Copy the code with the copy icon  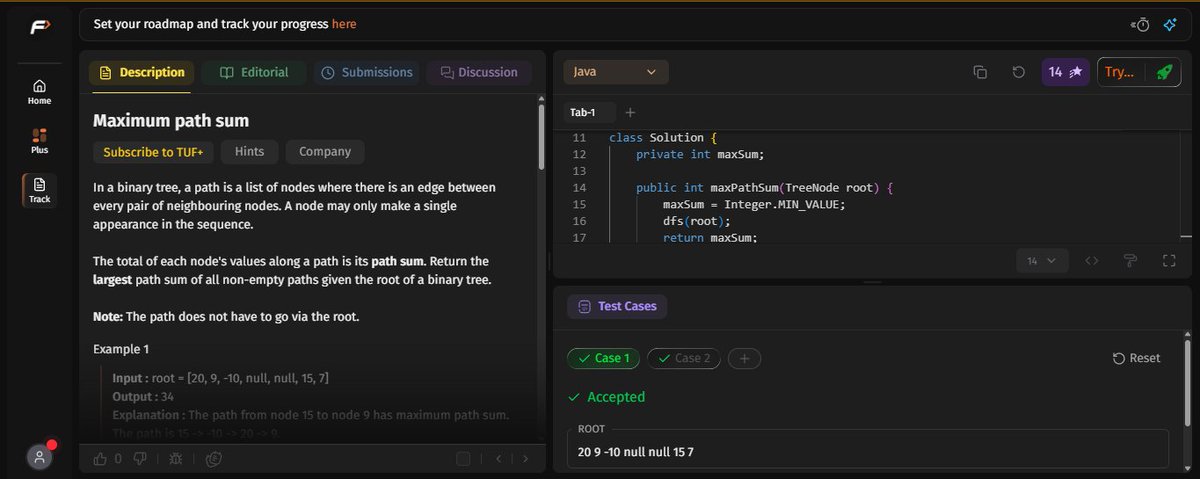pyautogui.click(x=981, y=72)
